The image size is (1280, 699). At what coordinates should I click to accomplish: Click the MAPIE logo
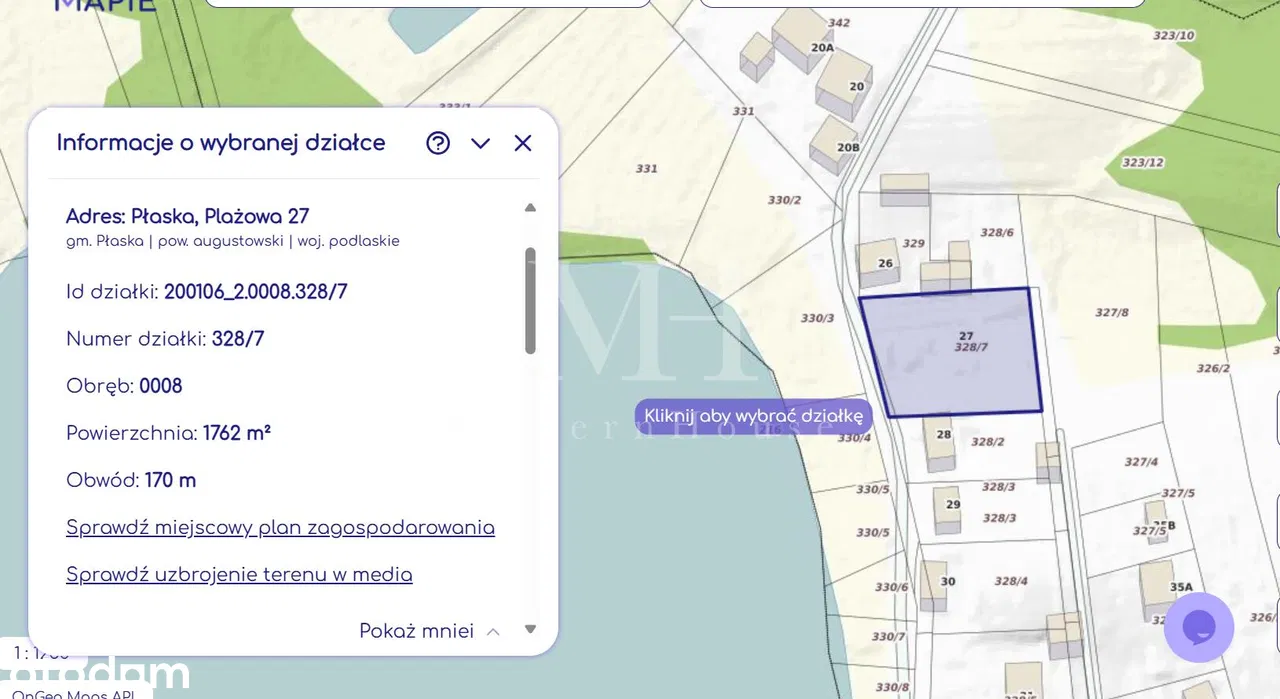[104, 5]
